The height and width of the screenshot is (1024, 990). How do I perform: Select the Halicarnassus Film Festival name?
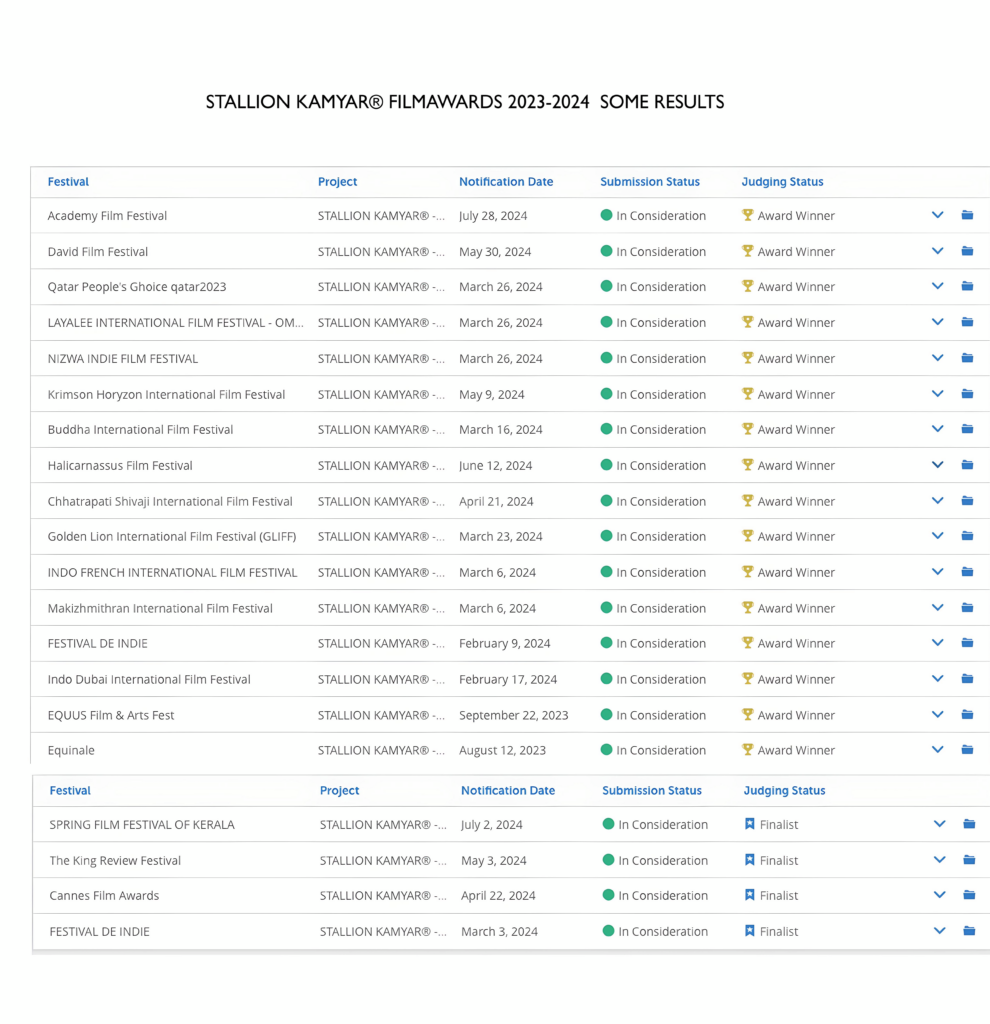(120, 466)
